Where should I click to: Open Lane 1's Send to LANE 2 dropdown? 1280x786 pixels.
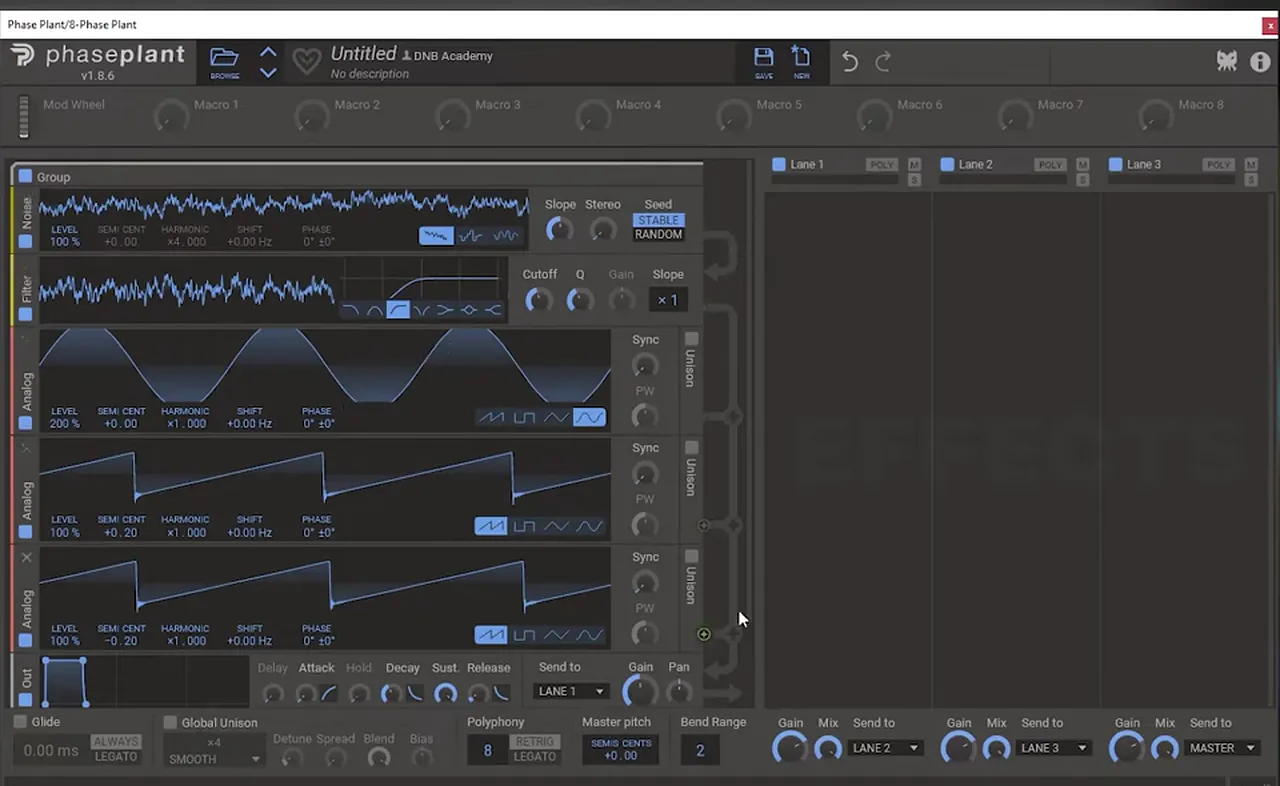[x=885, y=748]
